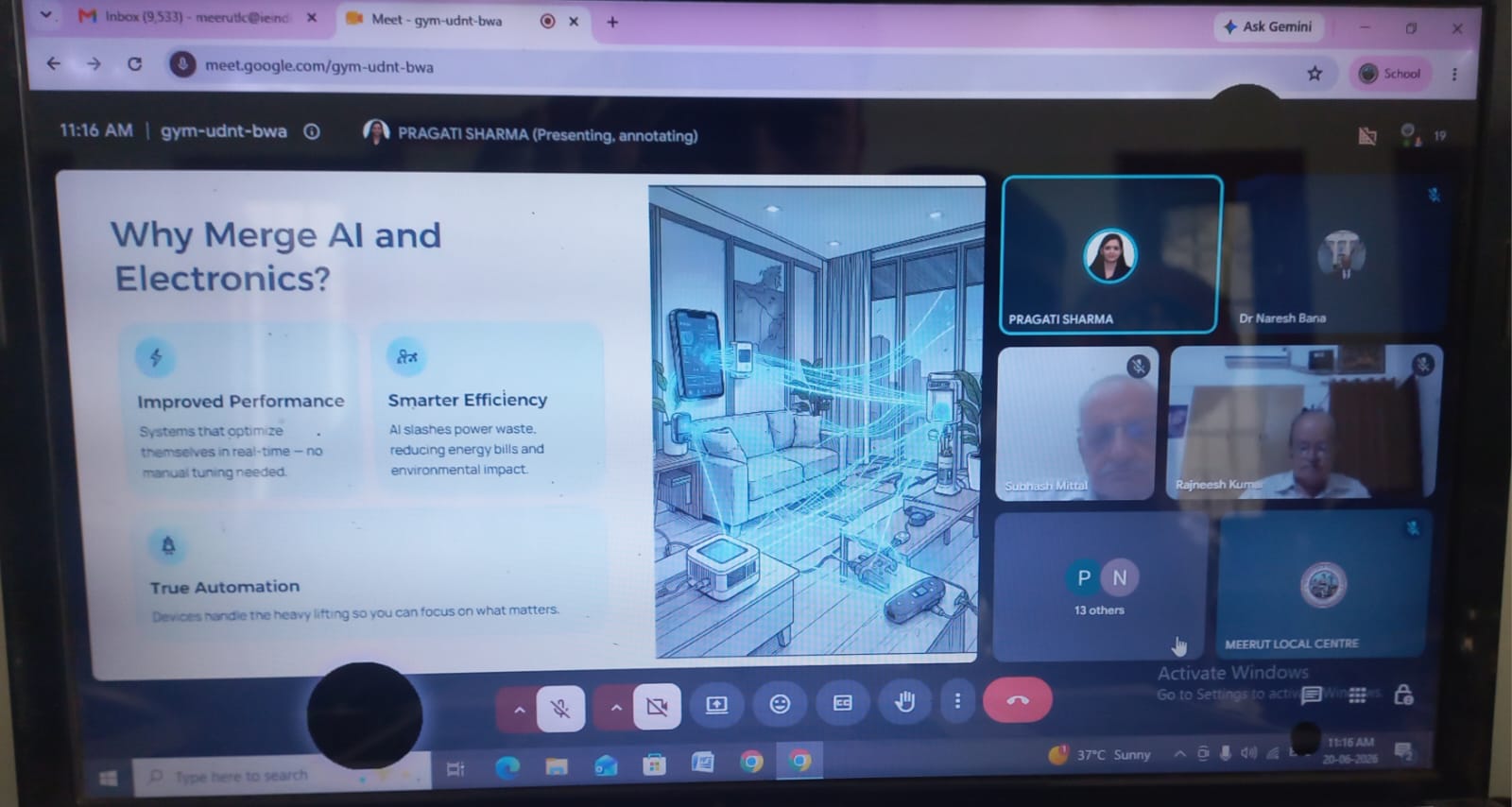Select the Dr Naresh Bana participant tile
Viewport: 1512px width, 807px height.
(x=1339, y=253)
